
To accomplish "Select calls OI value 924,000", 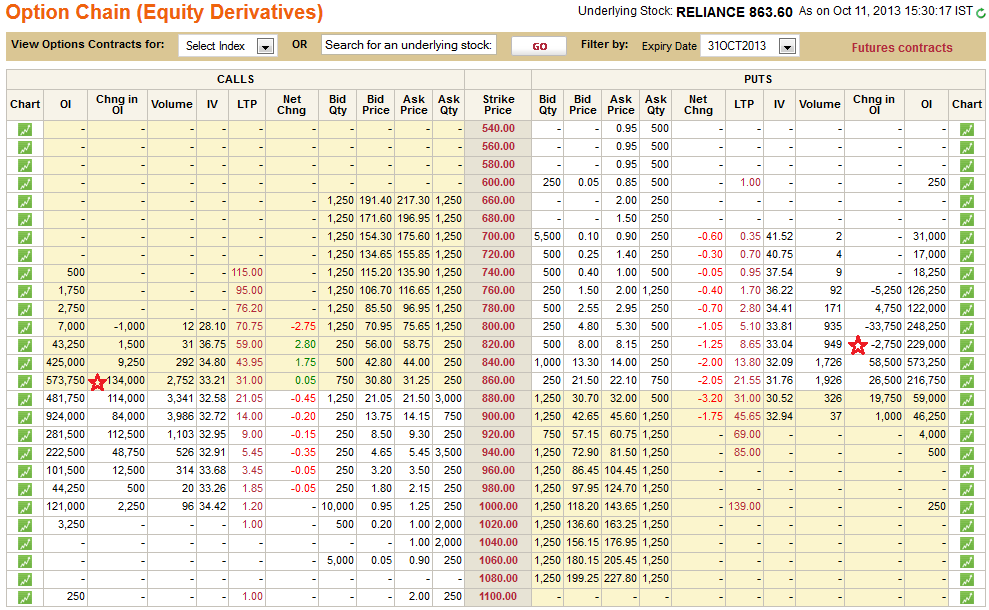I will click(x=66, y=416).
